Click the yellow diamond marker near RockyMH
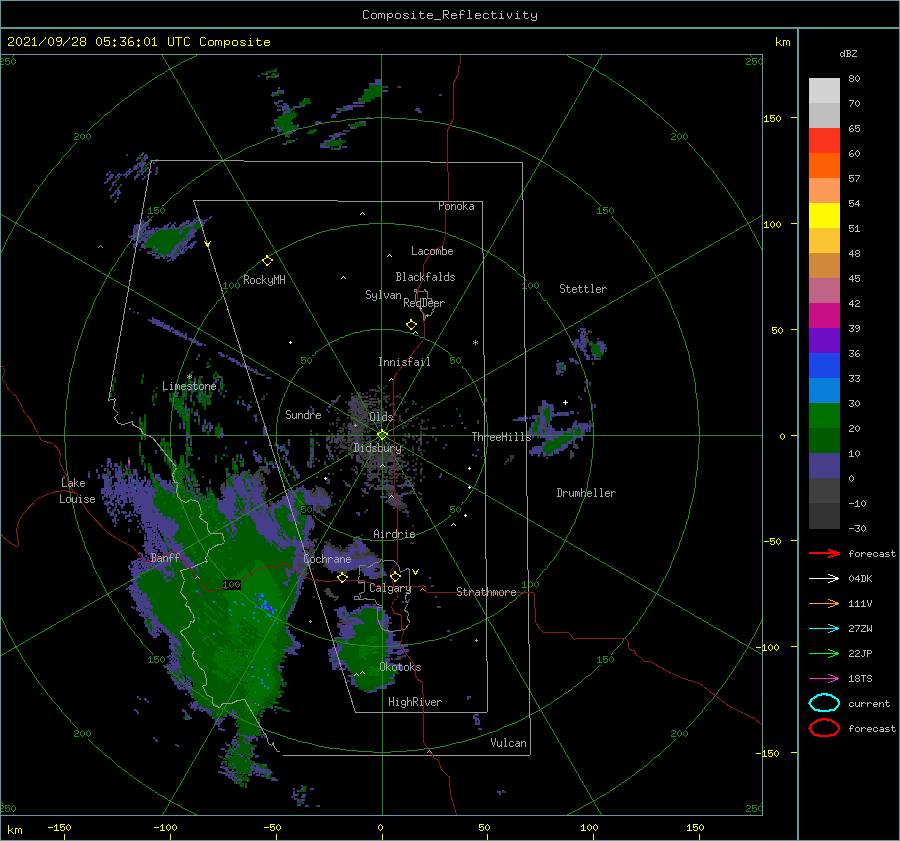900x841 pixels. coord(267,261)
